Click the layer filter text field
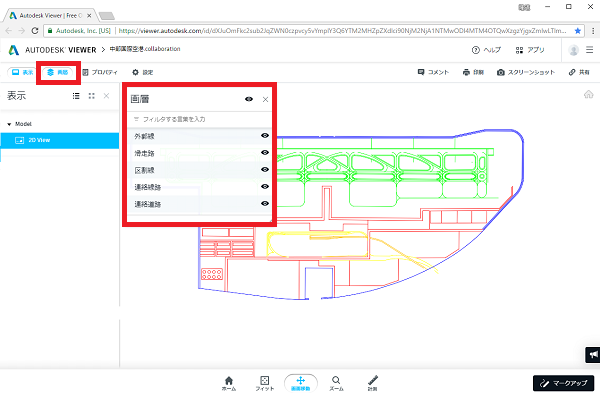 point(199,119)
